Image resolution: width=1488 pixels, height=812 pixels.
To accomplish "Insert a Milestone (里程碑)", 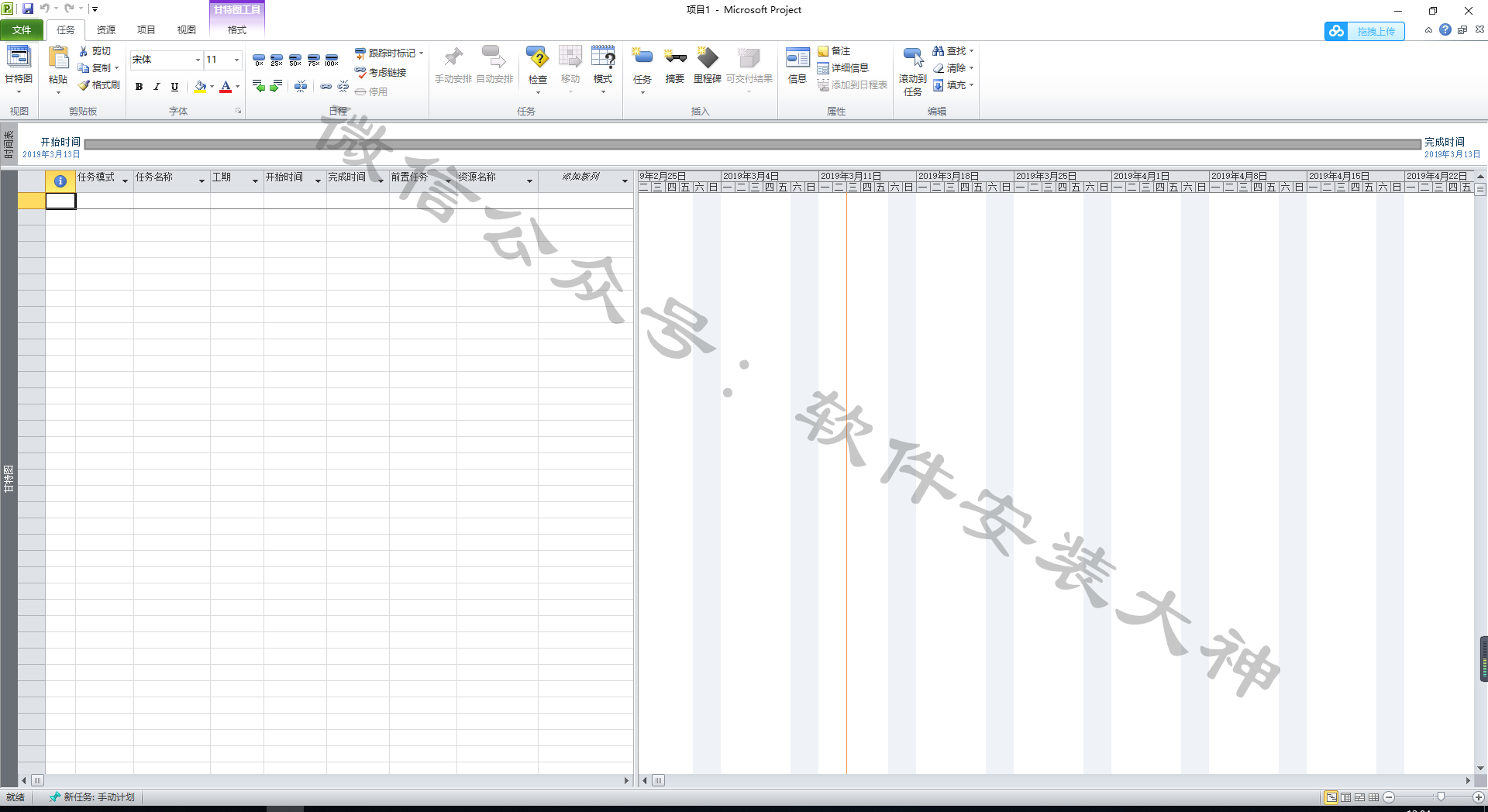I will [x=708, y=64].
